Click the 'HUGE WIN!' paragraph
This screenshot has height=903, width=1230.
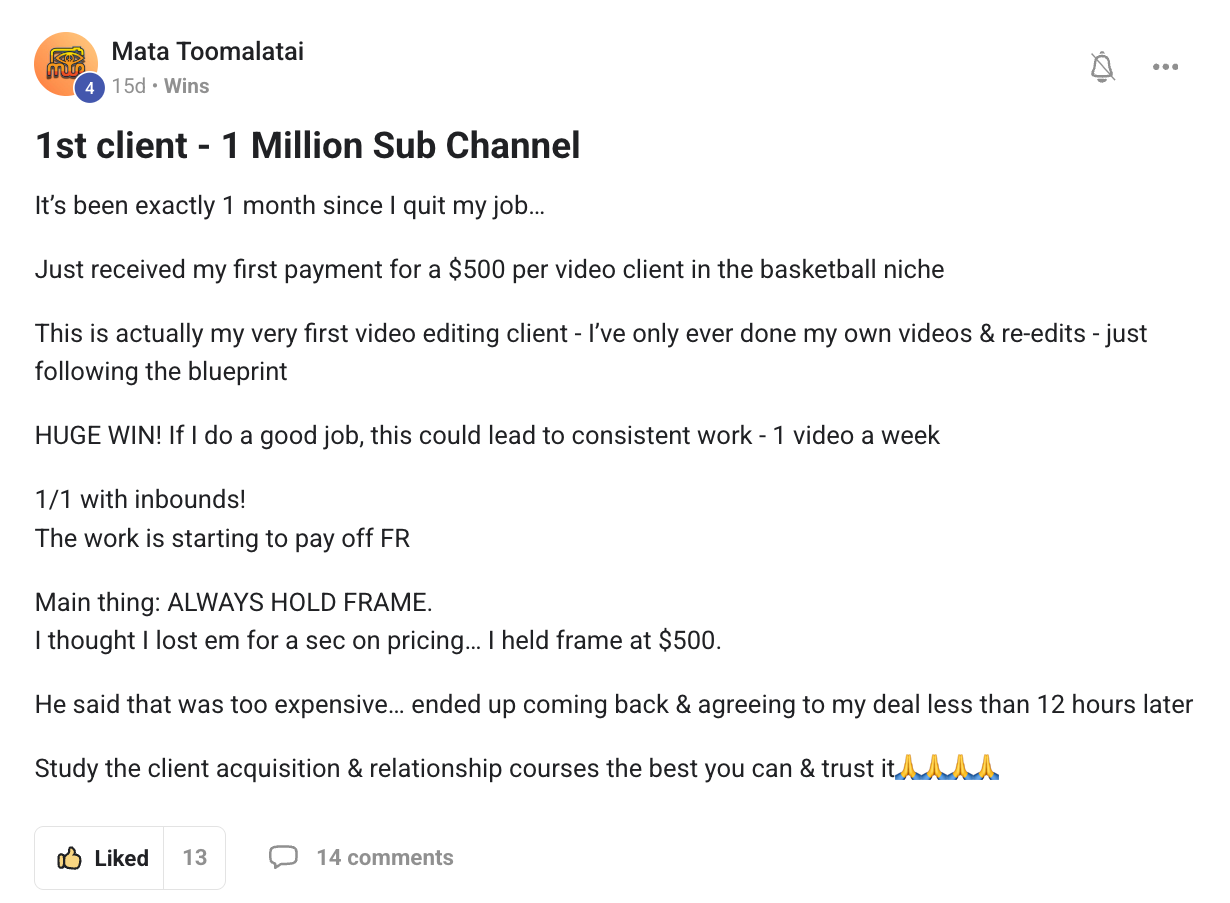click(x=487, y=436)
